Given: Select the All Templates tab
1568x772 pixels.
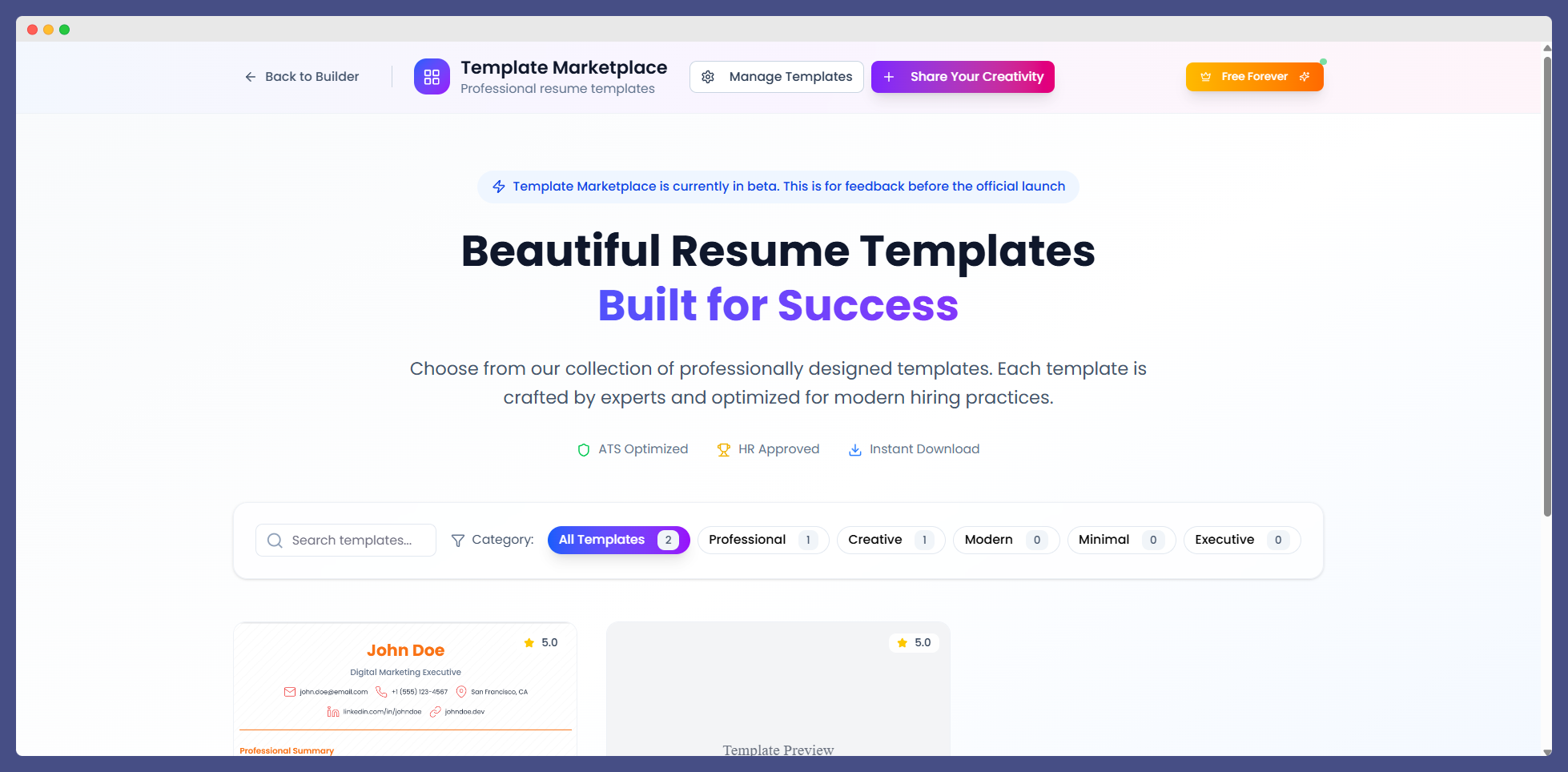Looking at the screenshot, I should [617, 540].
